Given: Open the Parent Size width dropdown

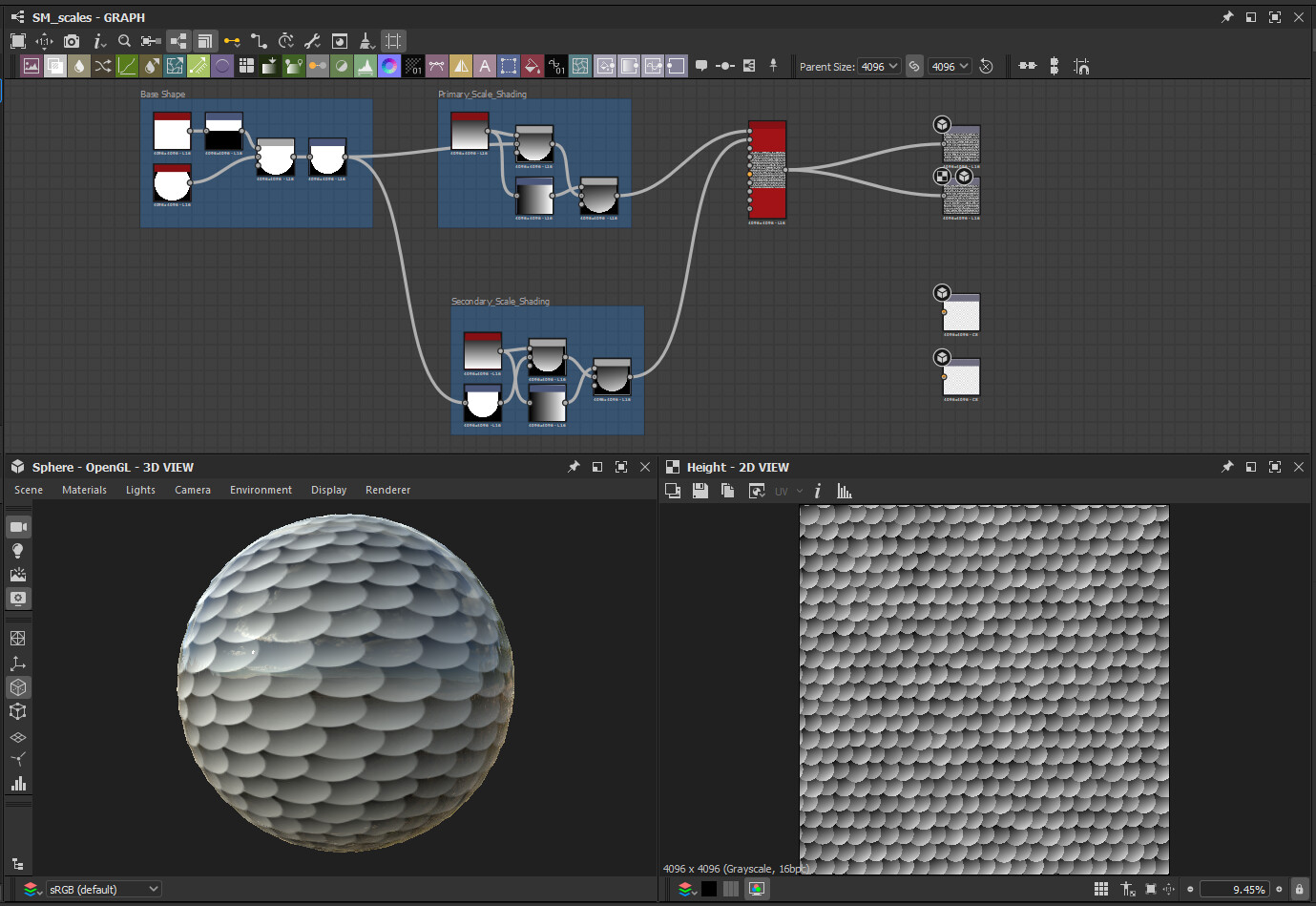Looking at the screenshot, I should click(x=879, y=66).
